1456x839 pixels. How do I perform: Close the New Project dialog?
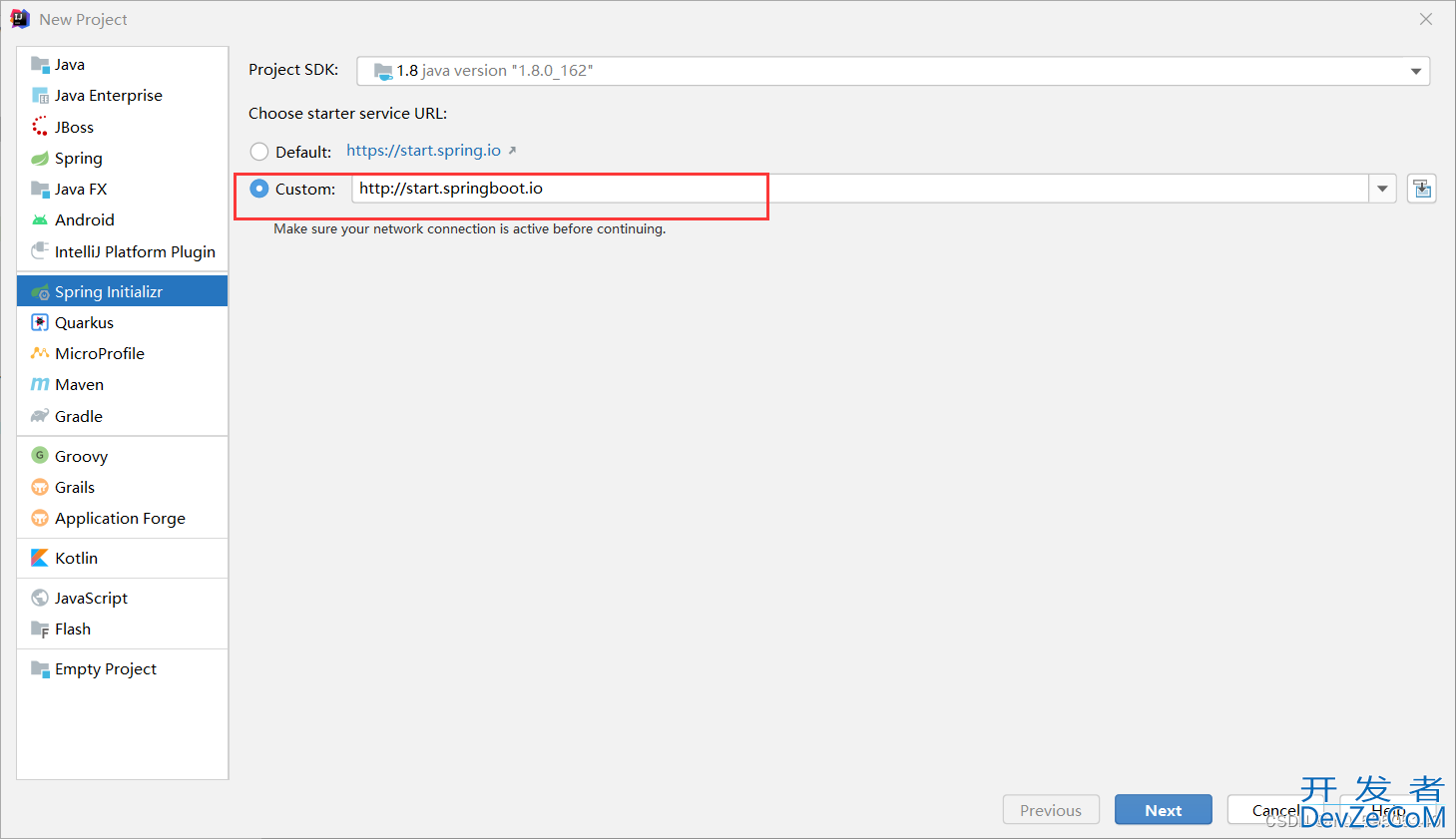pos(1426,19)
